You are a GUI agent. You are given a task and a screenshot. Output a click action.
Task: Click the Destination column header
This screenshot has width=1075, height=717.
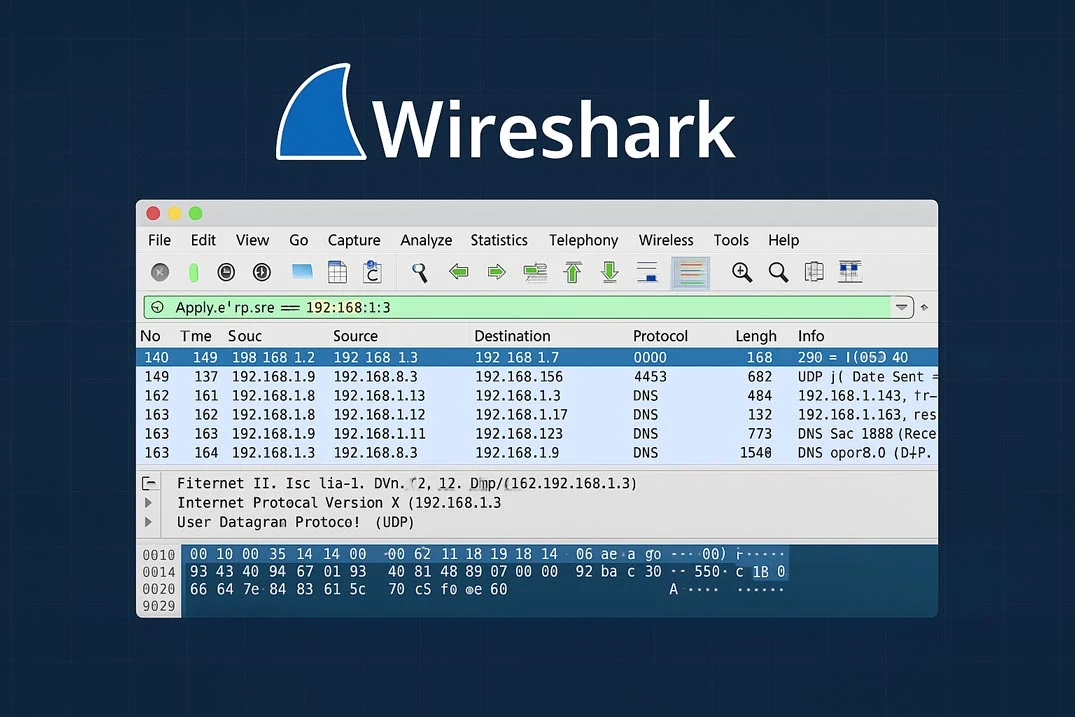pos(512,336)
